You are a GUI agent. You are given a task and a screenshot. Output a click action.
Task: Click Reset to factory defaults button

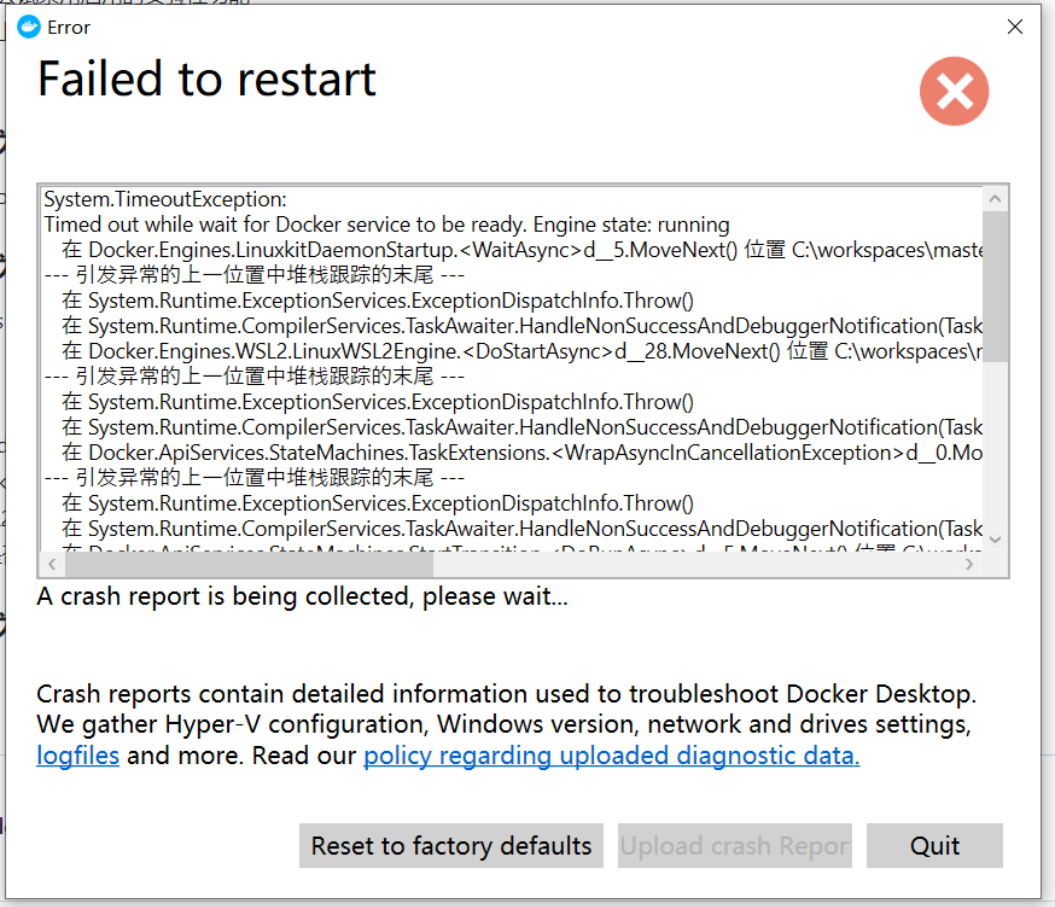point(451,845)
